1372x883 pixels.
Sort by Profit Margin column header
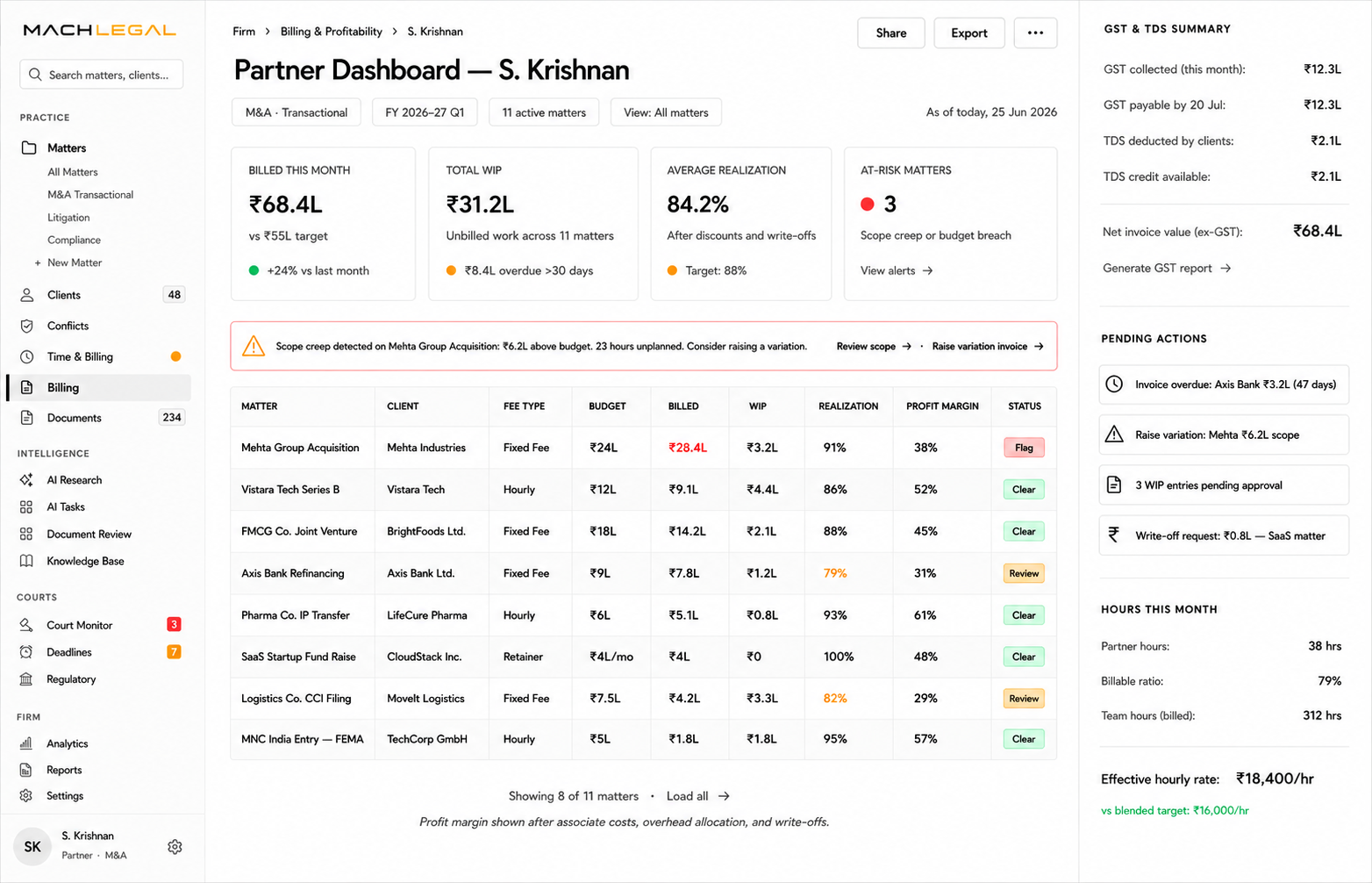tap(942, 406)
